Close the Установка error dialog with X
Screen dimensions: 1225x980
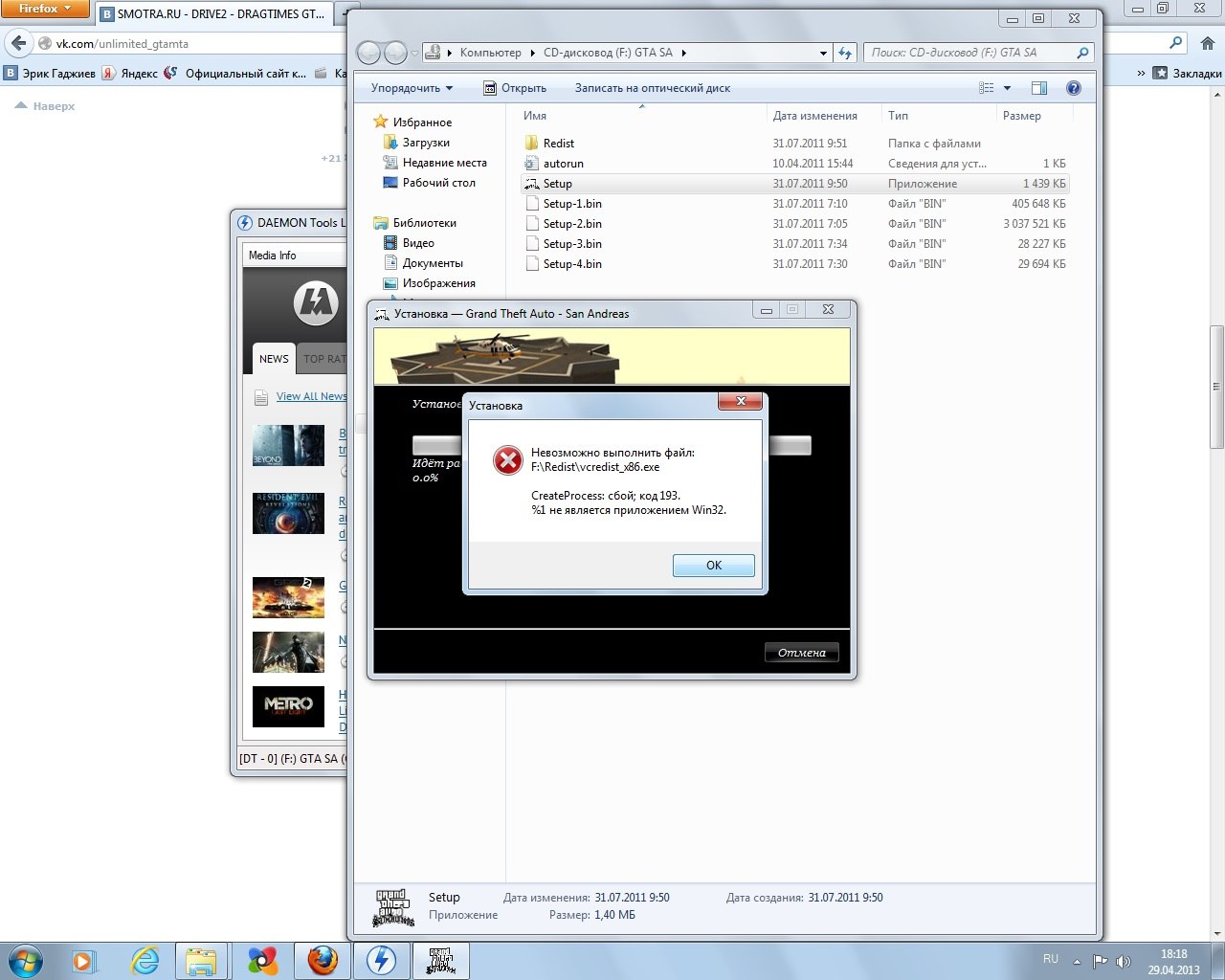(x=741, y=401)
